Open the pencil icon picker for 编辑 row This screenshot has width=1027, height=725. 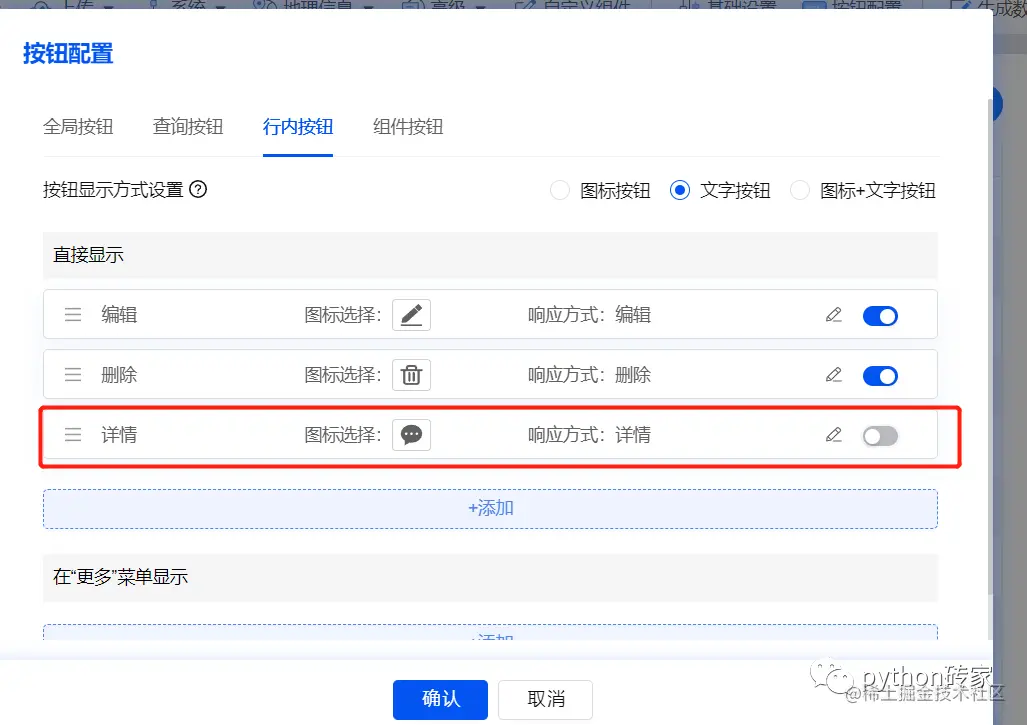tap(411, 314)
